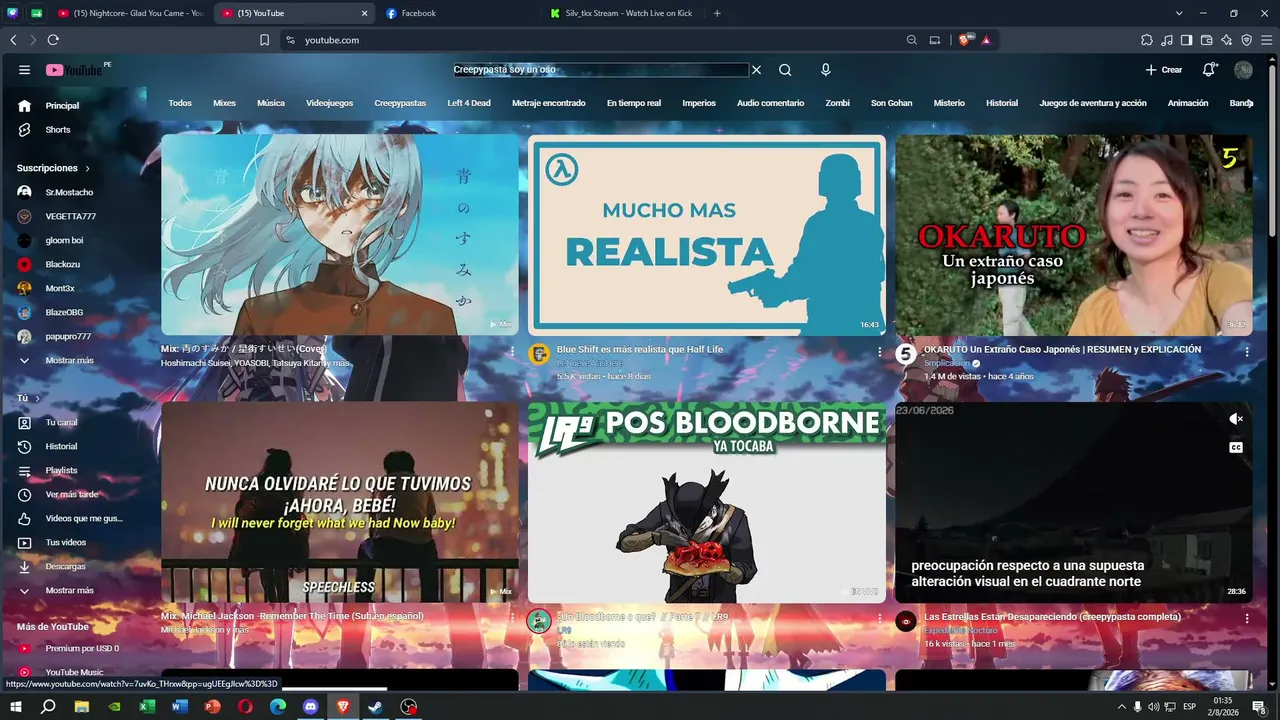Open Brave Shields icon in address bar
Screen dimensions: 1280x720
[x=964, y=40]
